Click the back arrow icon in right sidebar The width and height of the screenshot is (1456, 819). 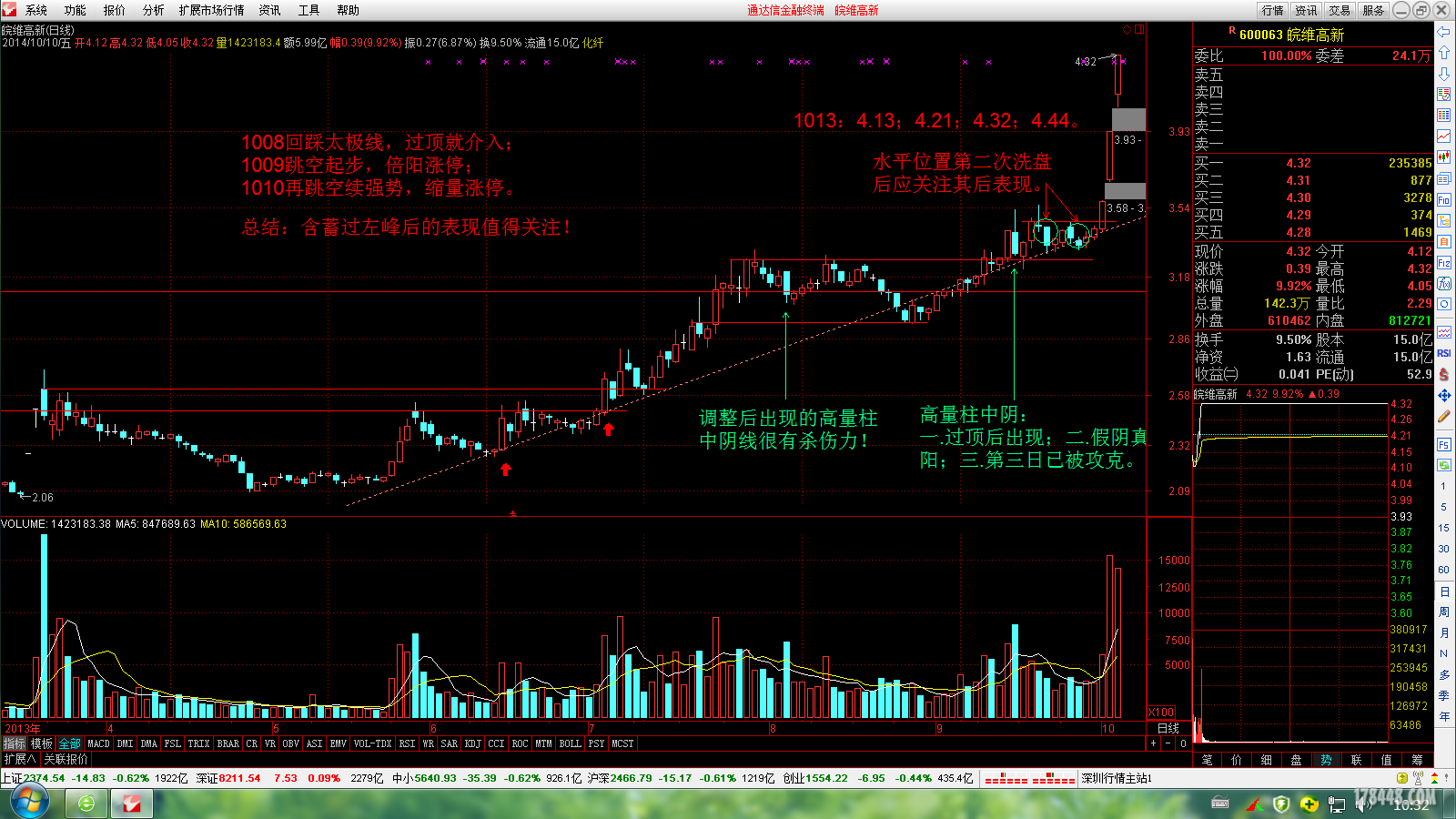pyautogui.click(x=1444, y=31)
